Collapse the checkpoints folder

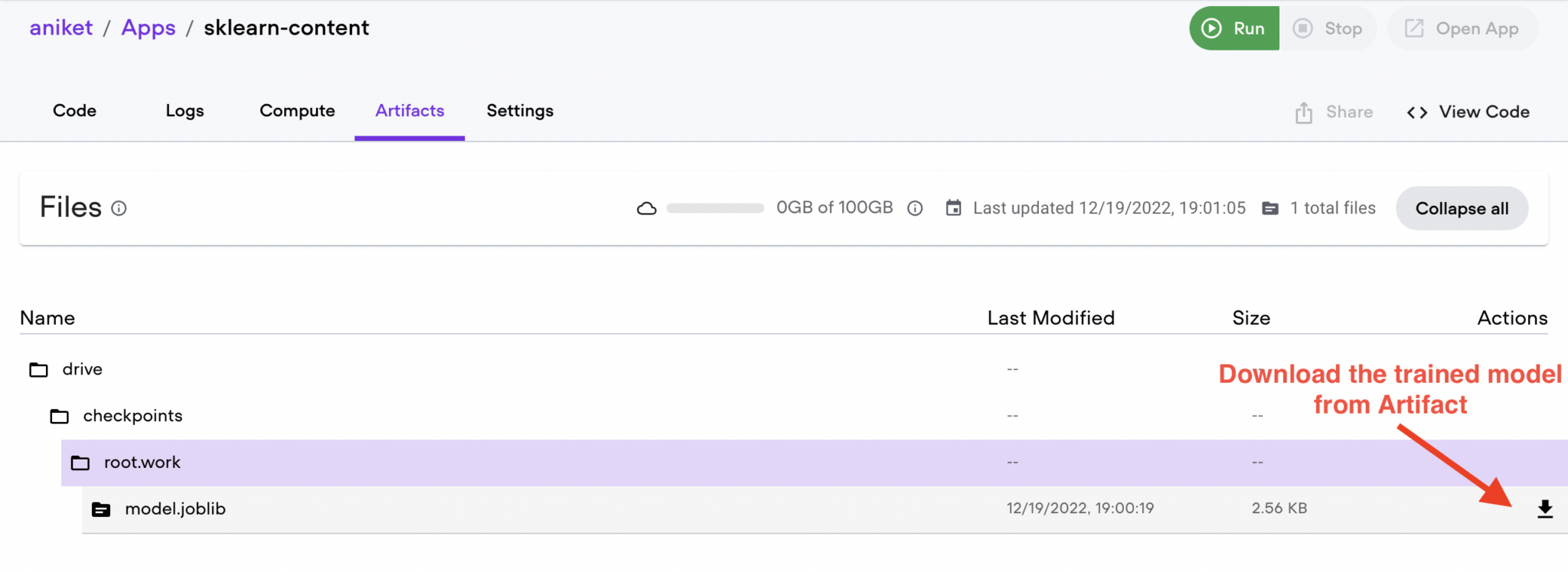tap(59, 417)
